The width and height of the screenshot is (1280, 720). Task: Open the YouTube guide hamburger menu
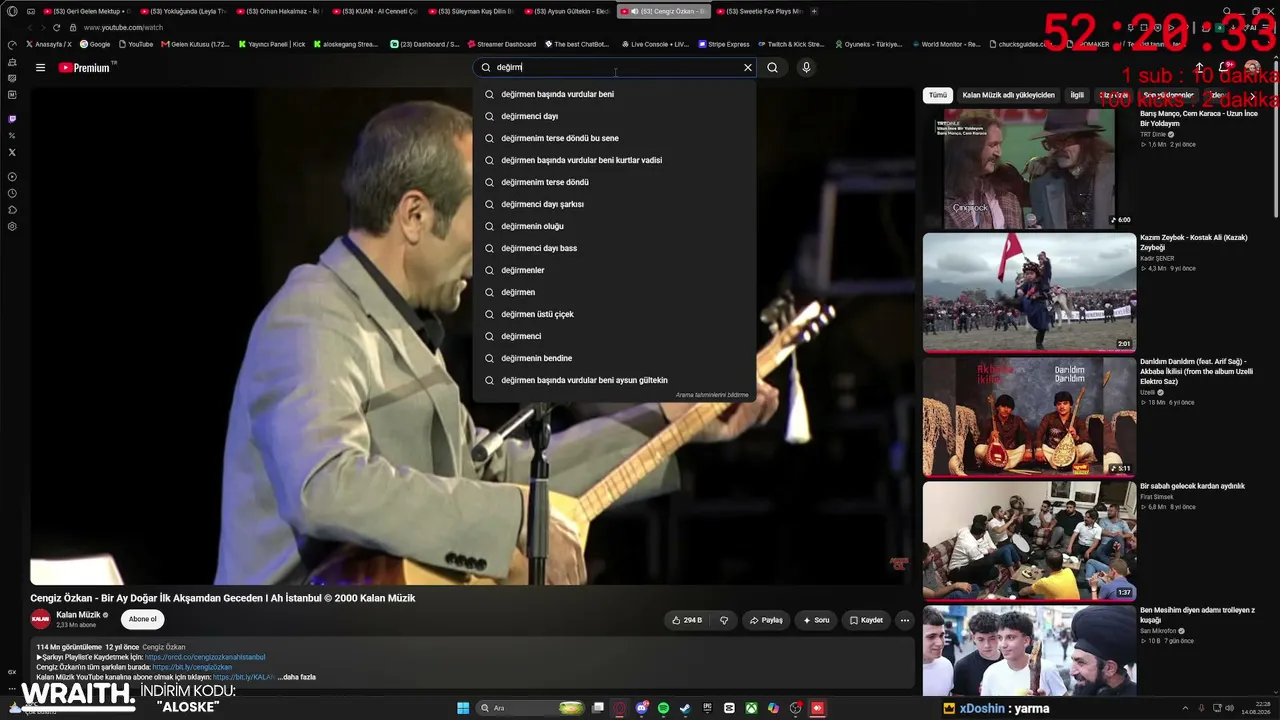tap(40, 68)
